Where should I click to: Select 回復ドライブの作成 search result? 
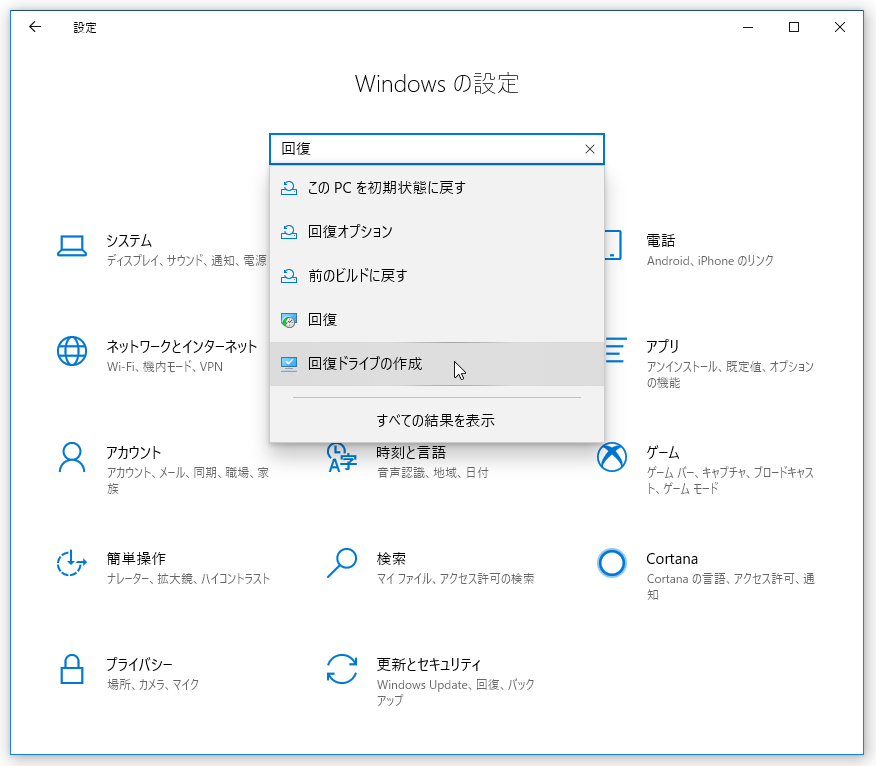click(x=437, y=364)
